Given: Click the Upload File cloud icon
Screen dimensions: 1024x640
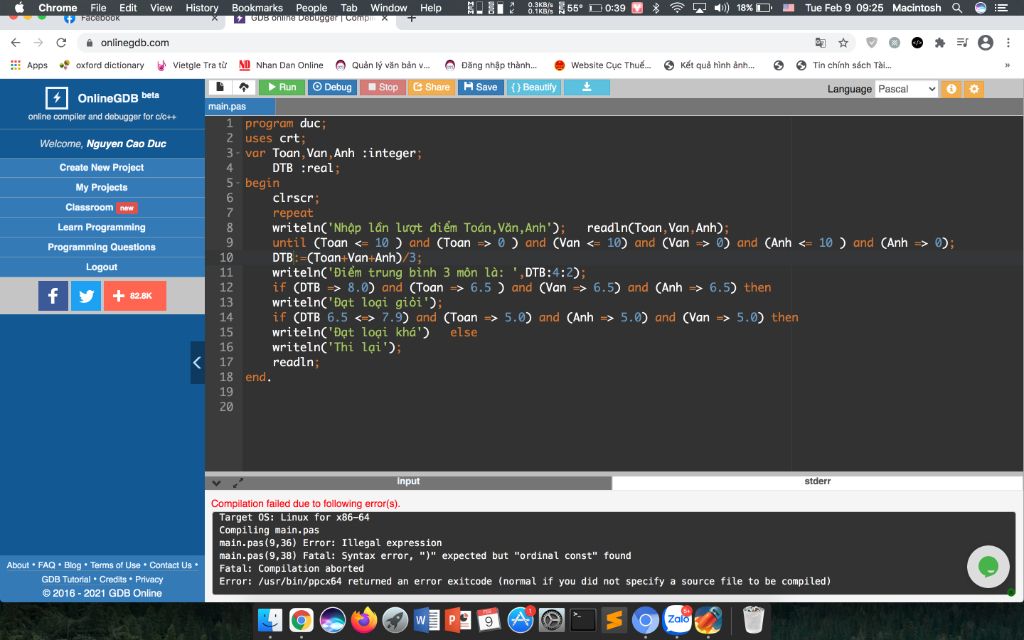Looking at the screenshot, I should click(244, 87).
